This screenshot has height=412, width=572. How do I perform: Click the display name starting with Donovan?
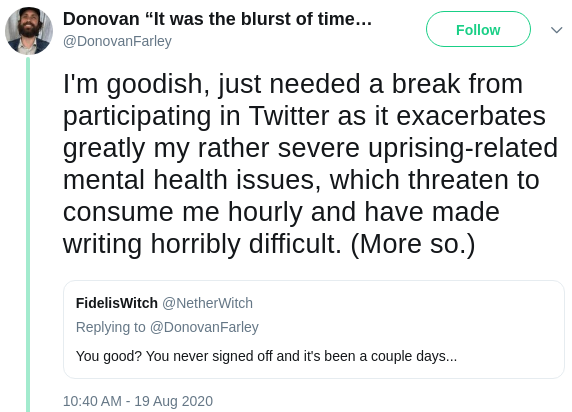pyautogui.click(x=217, y=19)
